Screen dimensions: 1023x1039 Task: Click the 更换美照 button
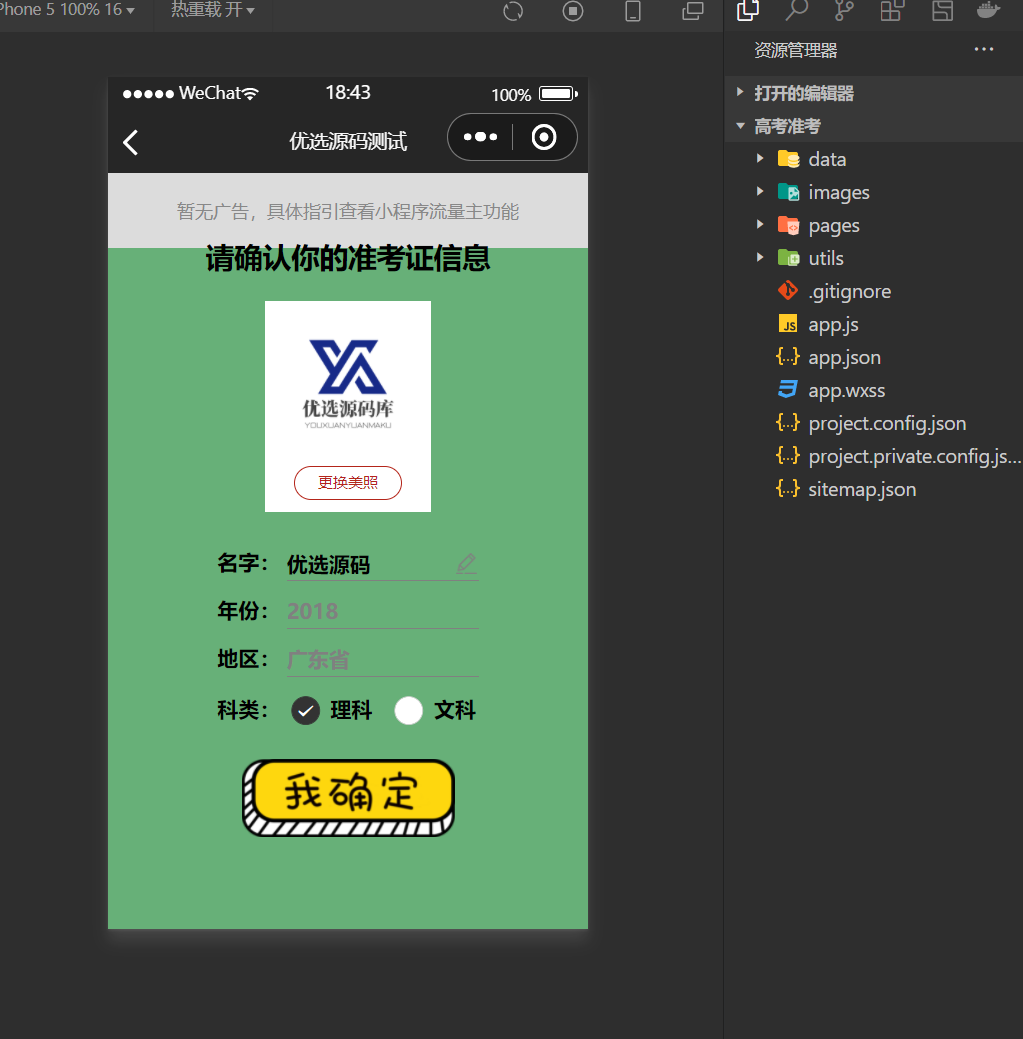[348, 482]
